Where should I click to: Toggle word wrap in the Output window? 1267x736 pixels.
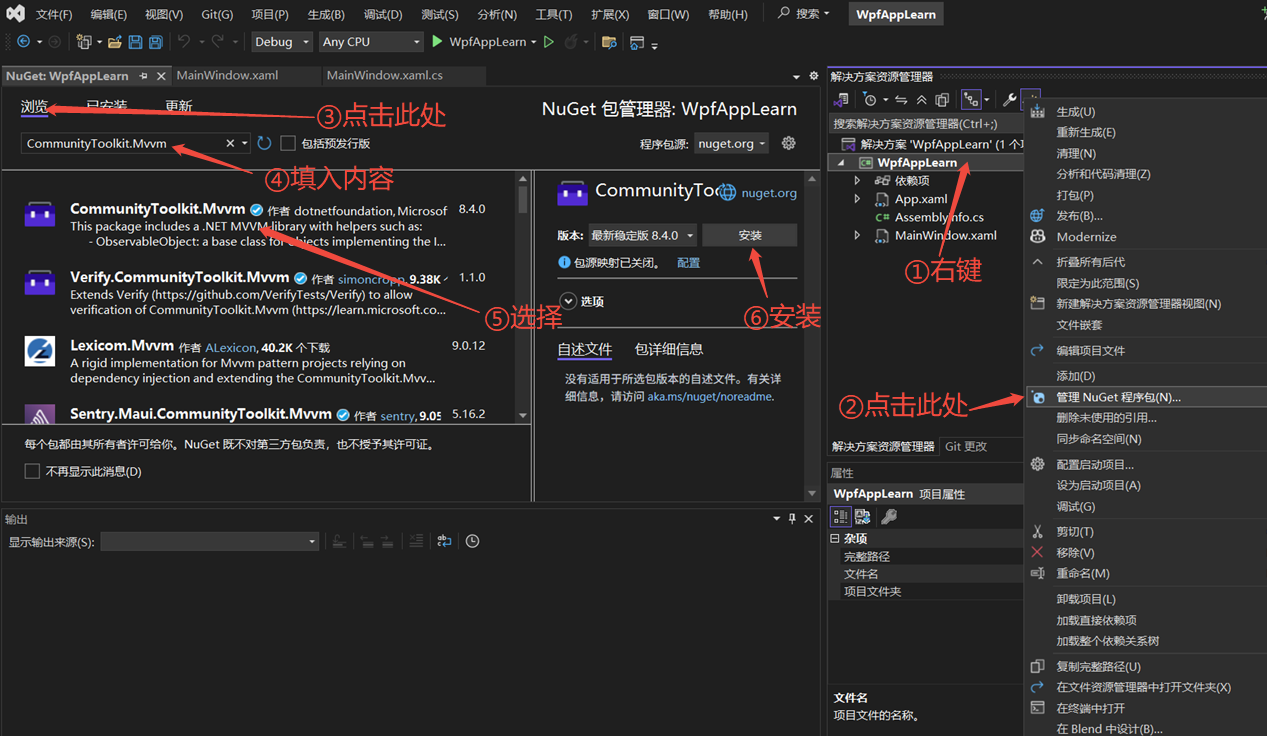pyautogui.click(x=444, y=540)
